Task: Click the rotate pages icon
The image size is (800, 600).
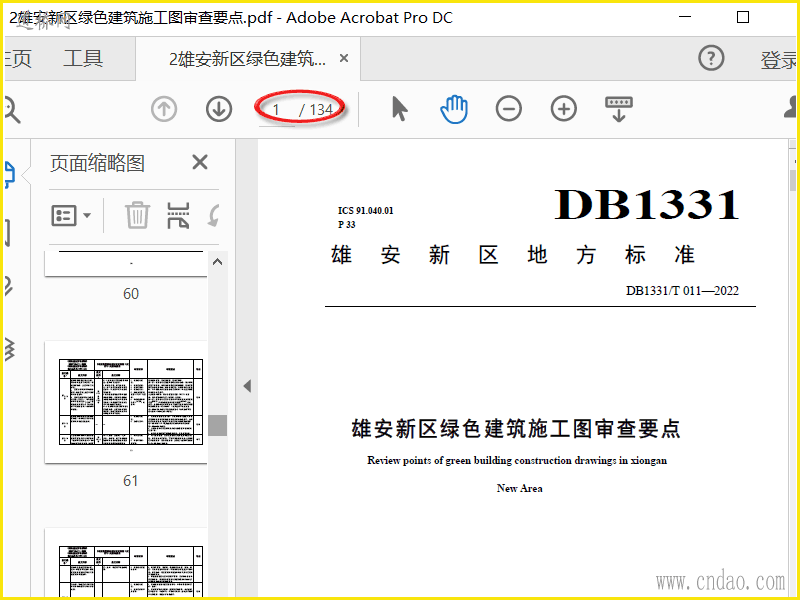Action: pyautogui.click(x=214, y=215)
